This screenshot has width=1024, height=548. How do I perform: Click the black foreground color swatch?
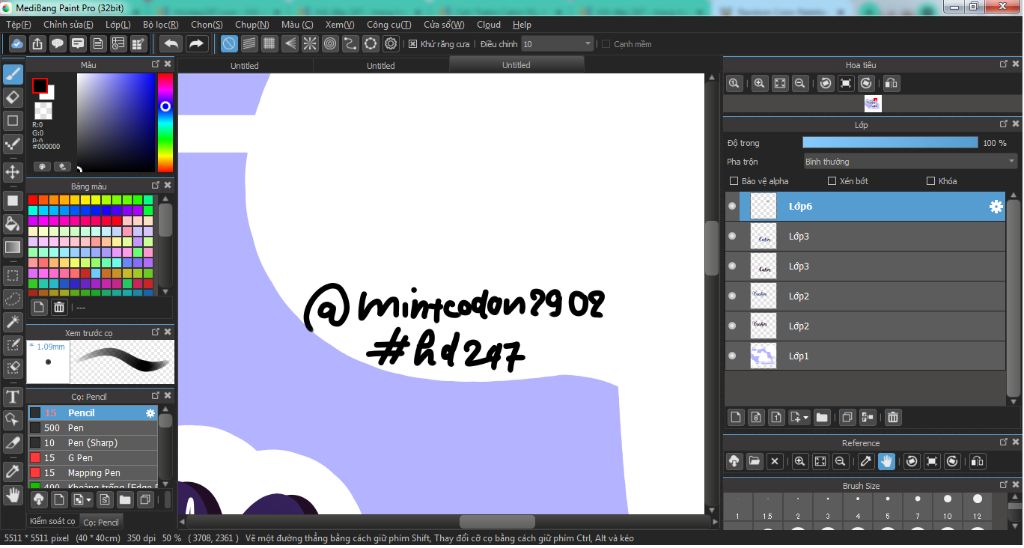40,86
